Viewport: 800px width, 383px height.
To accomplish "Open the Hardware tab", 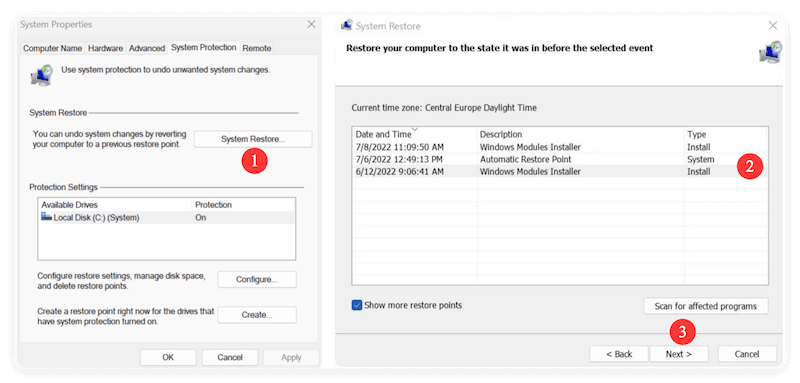I will pos(106,48).
